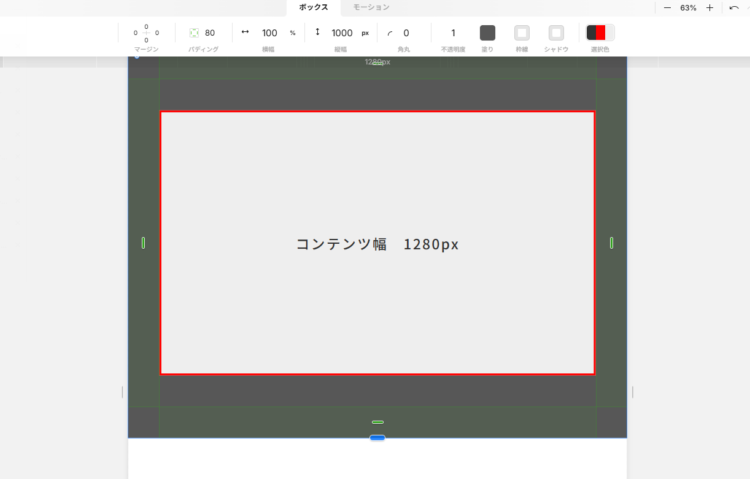Open the シャドウ shadow swatch

point(556,33)
